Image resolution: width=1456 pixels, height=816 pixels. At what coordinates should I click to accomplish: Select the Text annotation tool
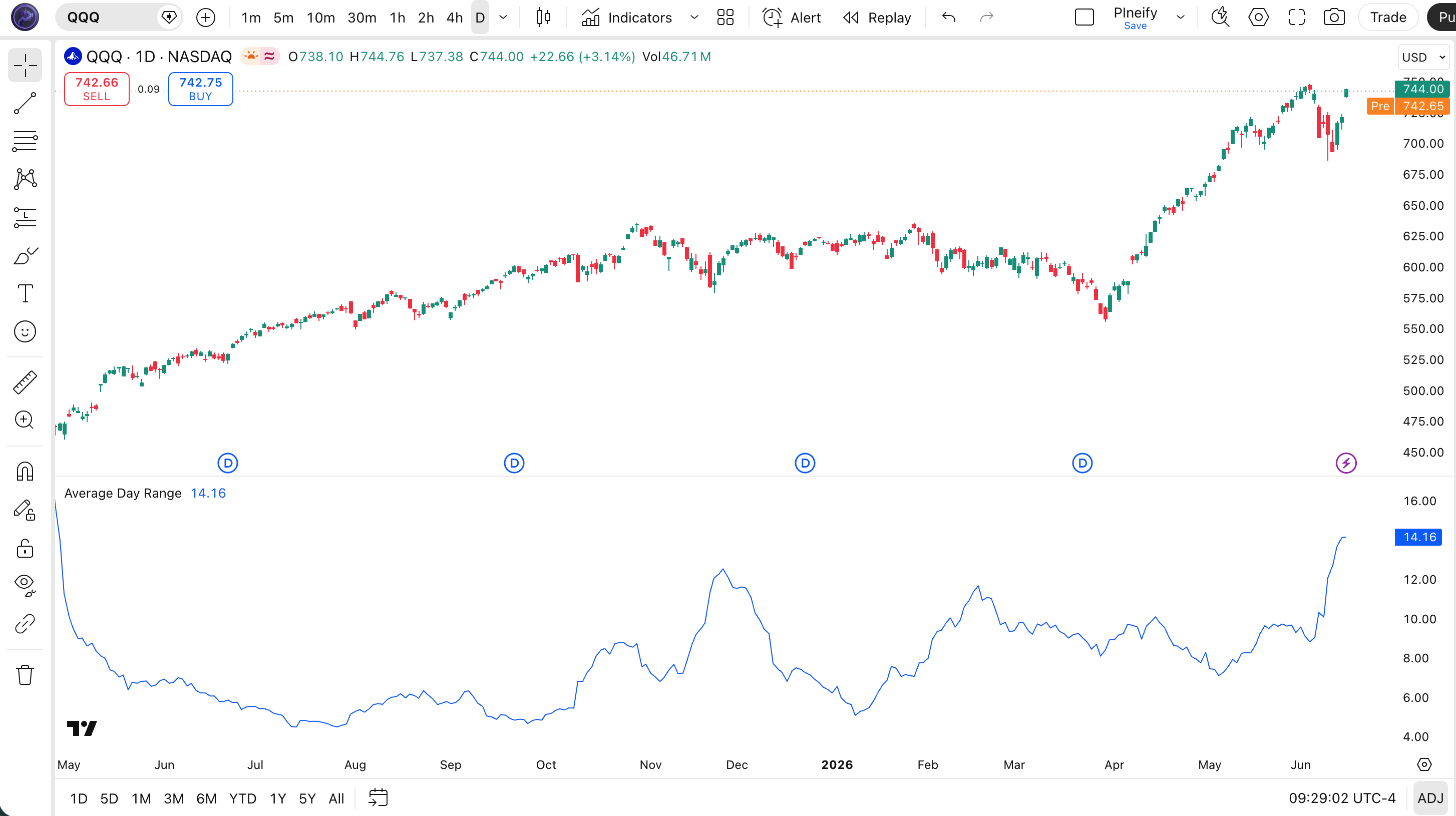coord(25,293)
